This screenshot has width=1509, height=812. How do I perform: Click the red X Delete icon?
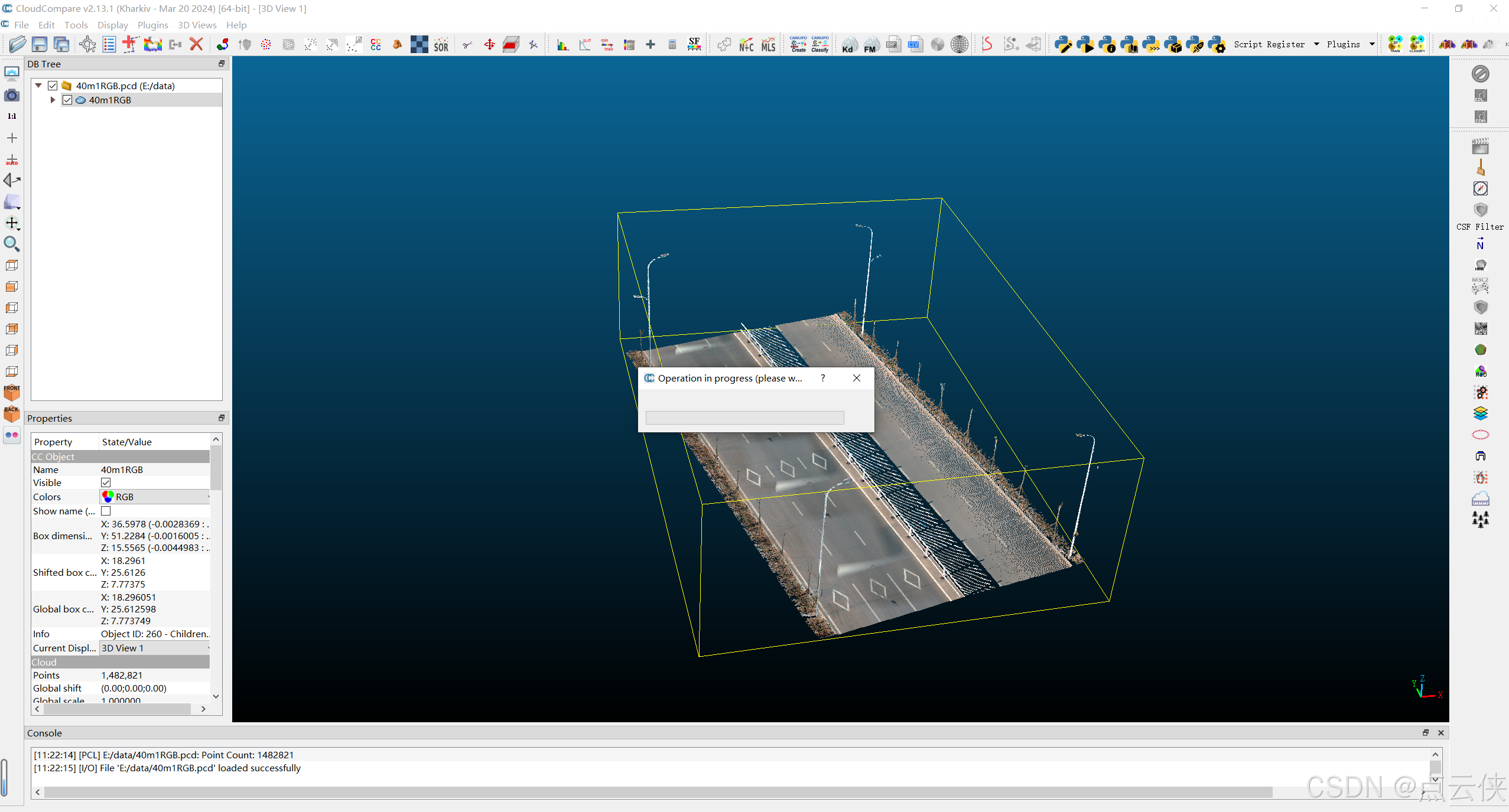tap(196, 44)
